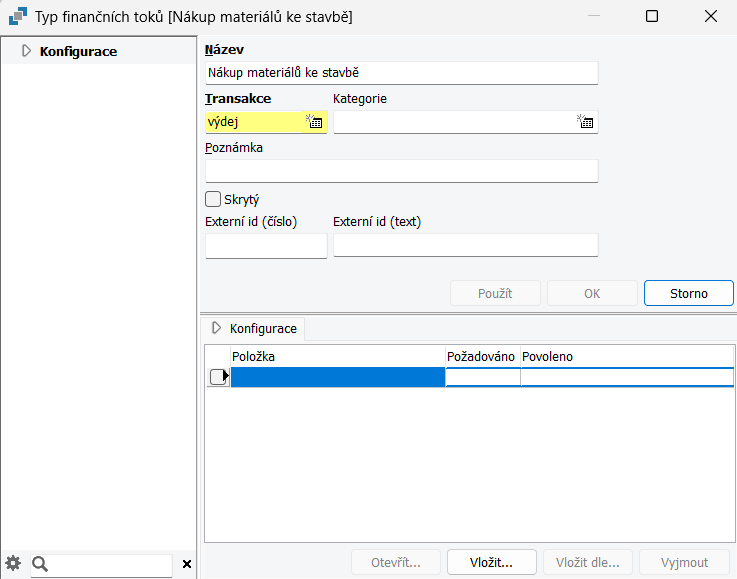The image size is (737, 579).
Task: Open the Kategorie lookup list icon
Action: tap(585, 122)
